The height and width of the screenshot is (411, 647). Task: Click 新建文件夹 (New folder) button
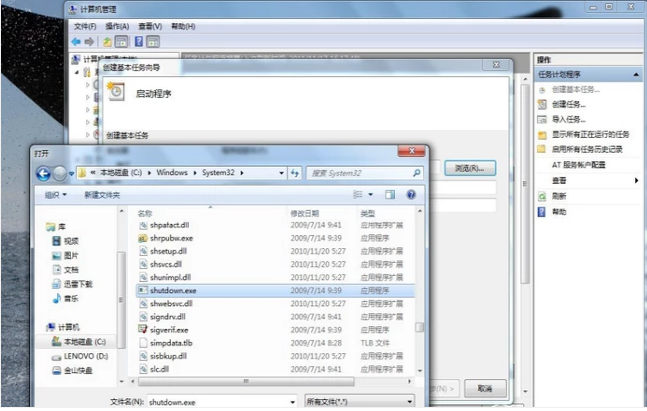tap(102, 195)
